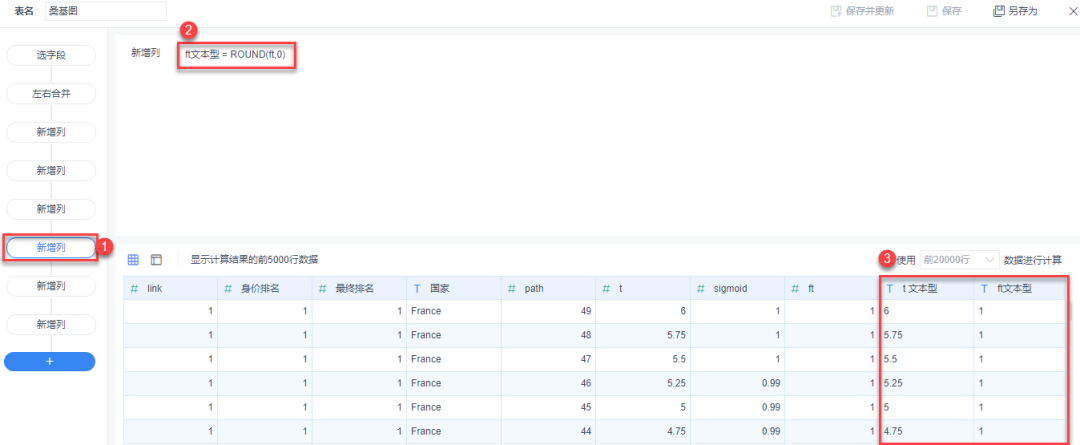Switch to the field layout view icon

(156, 260)
